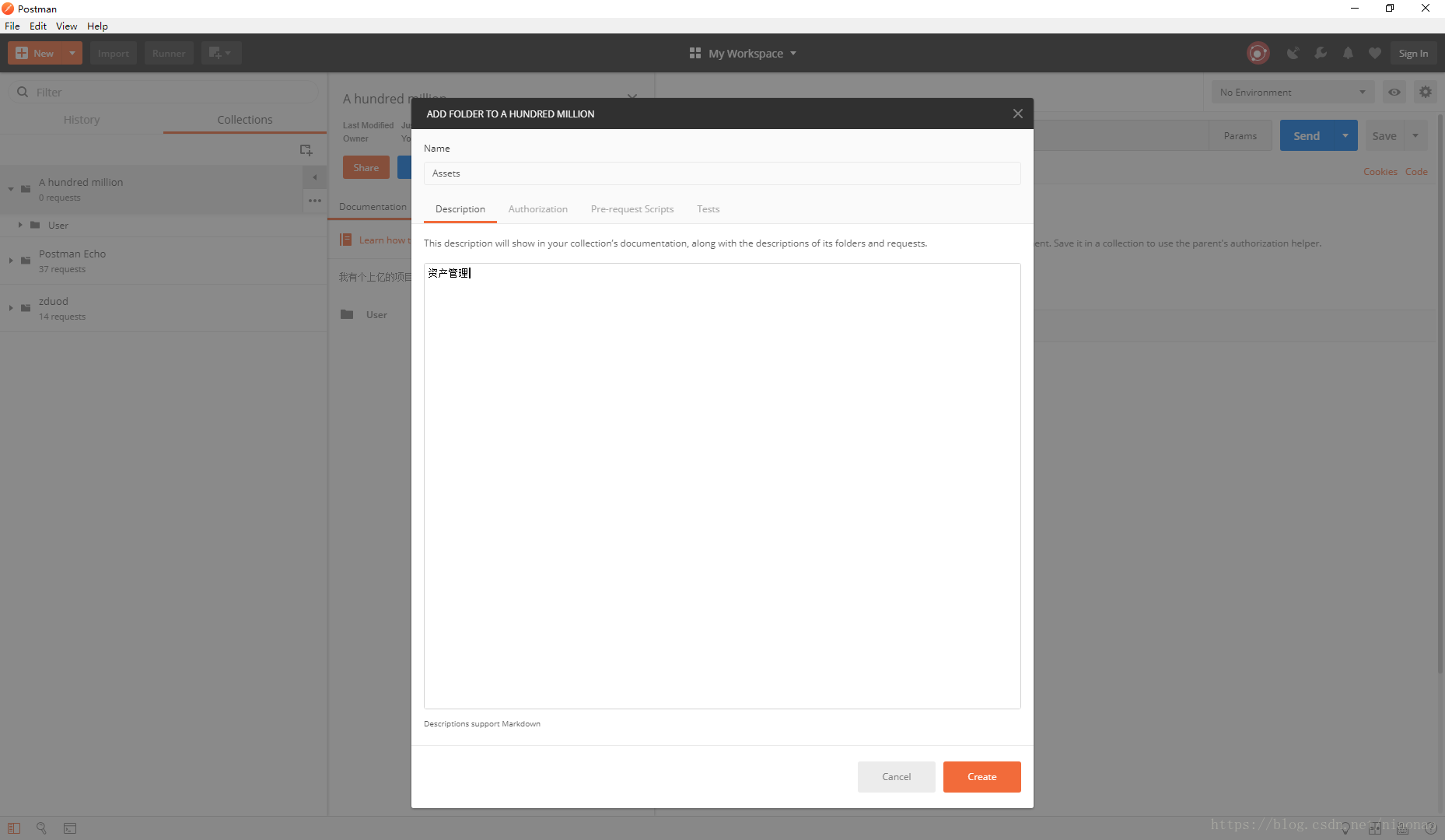The height and width of the screenshot is (840, 1445).
Task: Click the keyboard shortcuts icon in status bar
Action: [1402, 828]
